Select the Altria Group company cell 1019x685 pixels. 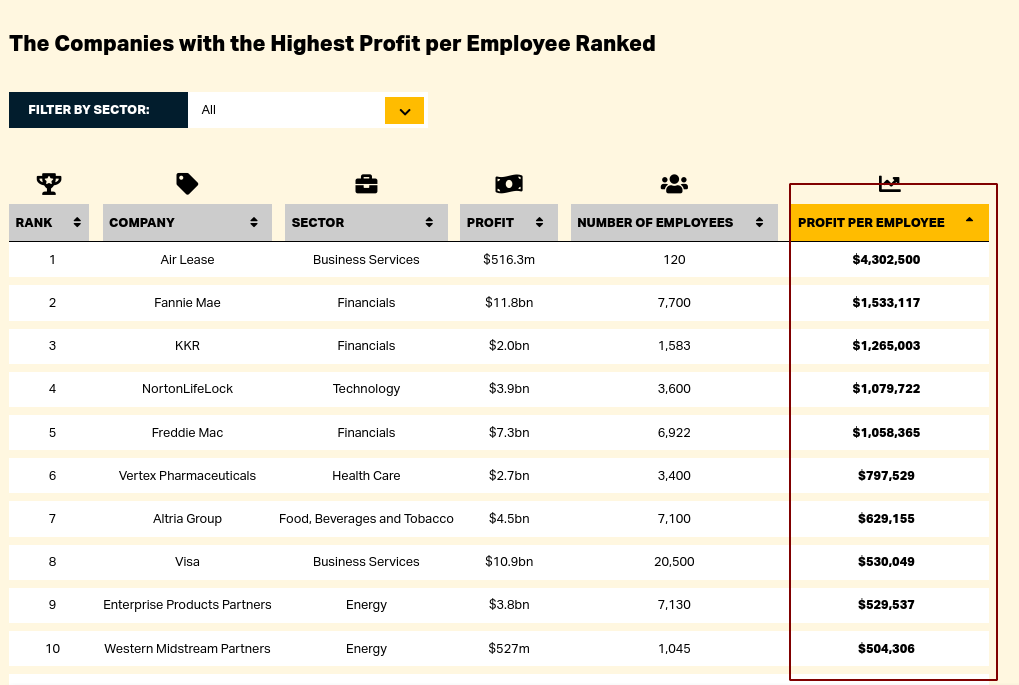(x=187, y=518)
